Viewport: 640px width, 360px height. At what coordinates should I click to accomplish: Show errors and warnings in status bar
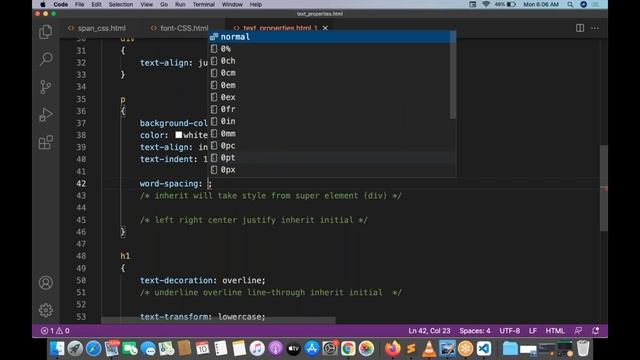point(55,331)
